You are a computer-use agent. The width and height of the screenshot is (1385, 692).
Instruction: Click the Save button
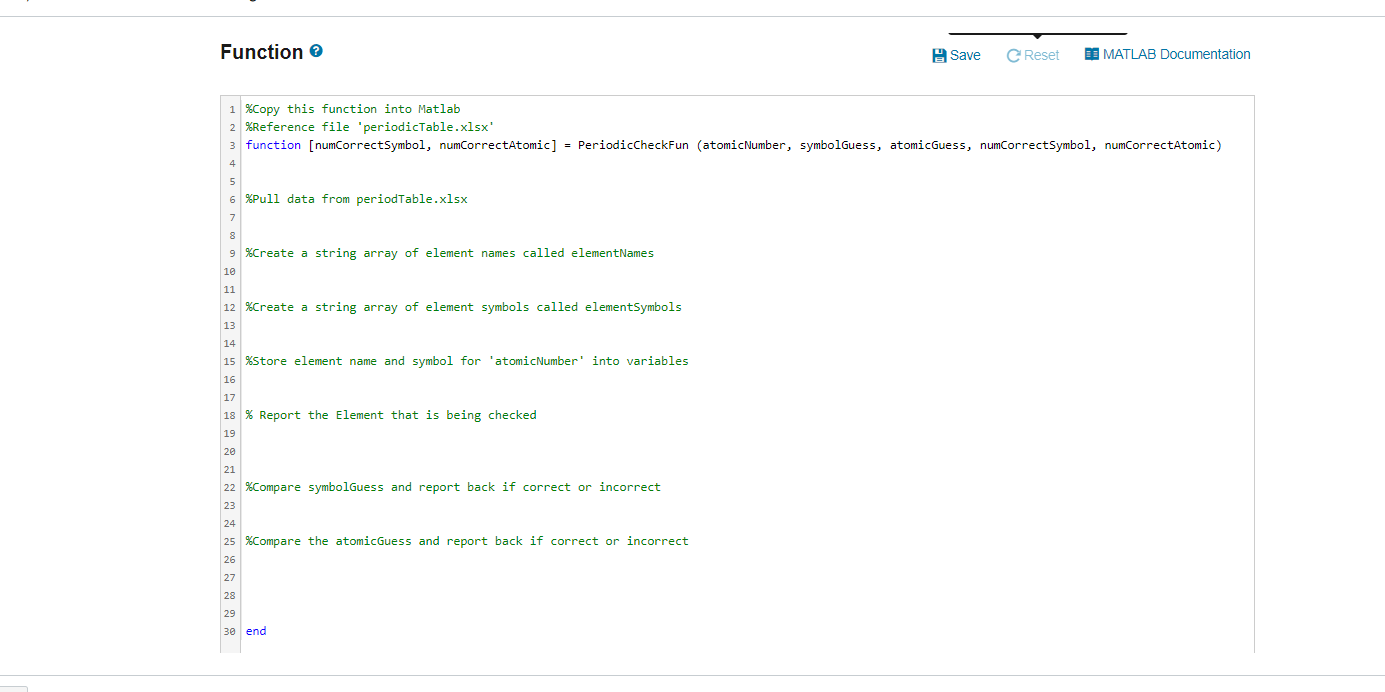coord(956,55)
